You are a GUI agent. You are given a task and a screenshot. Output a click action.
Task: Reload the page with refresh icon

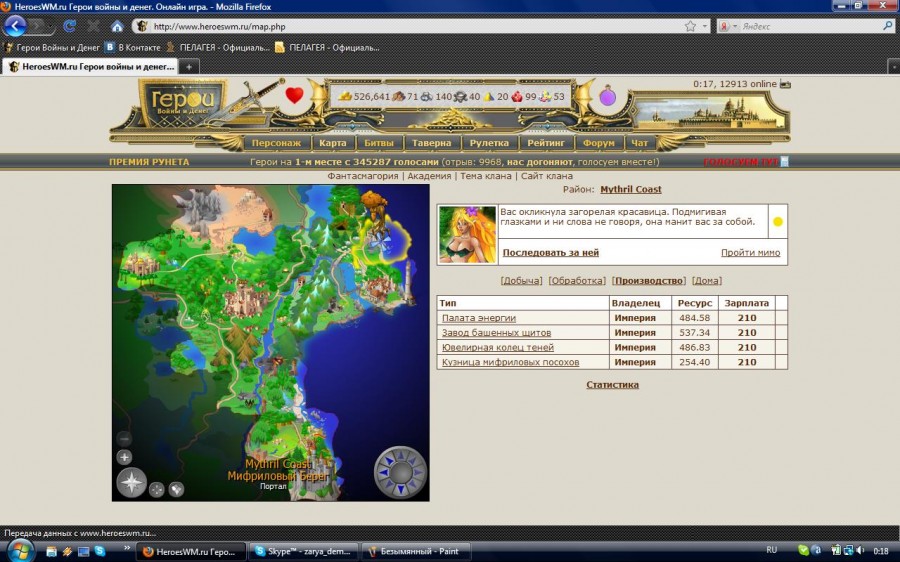click(69, 26)
